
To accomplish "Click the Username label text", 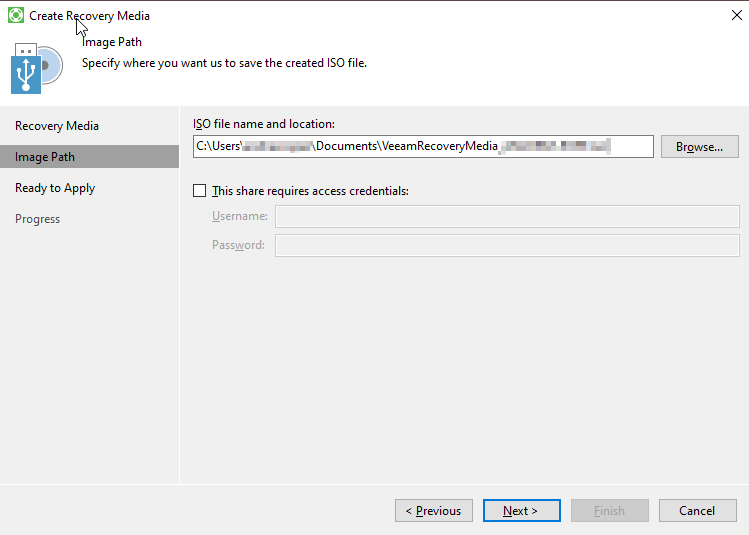I will point(240,216).
